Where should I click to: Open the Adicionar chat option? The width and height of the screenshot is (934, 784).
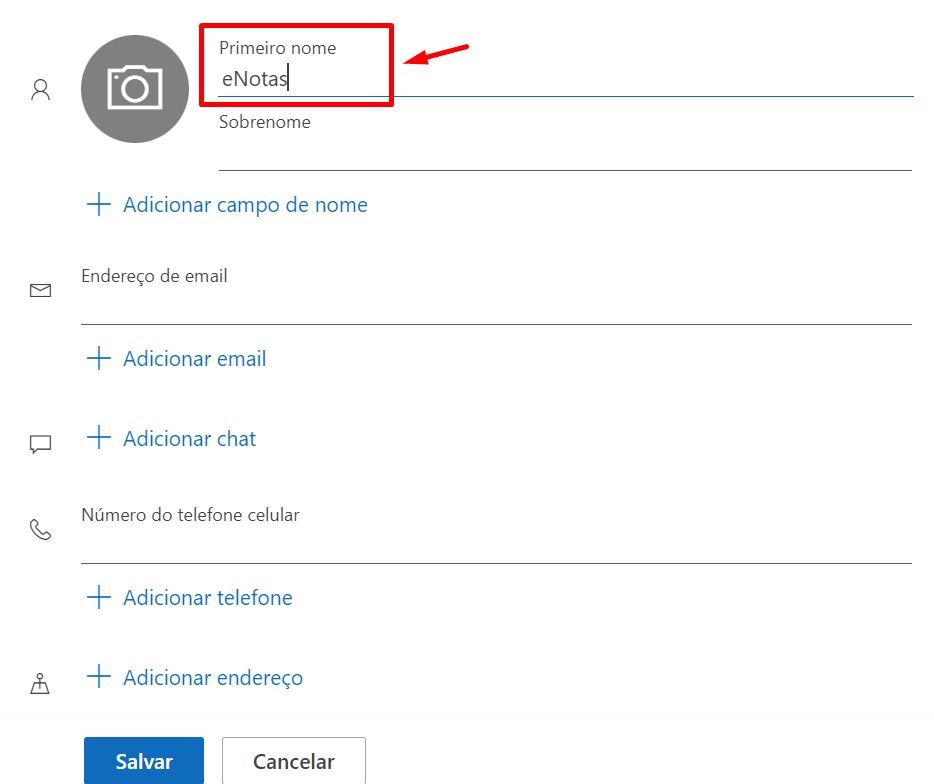[x=189, y=439]
